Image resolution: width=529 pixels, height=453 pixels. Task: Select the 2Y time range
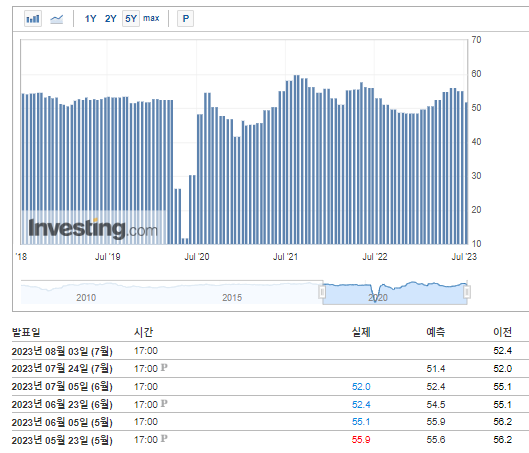111,19
